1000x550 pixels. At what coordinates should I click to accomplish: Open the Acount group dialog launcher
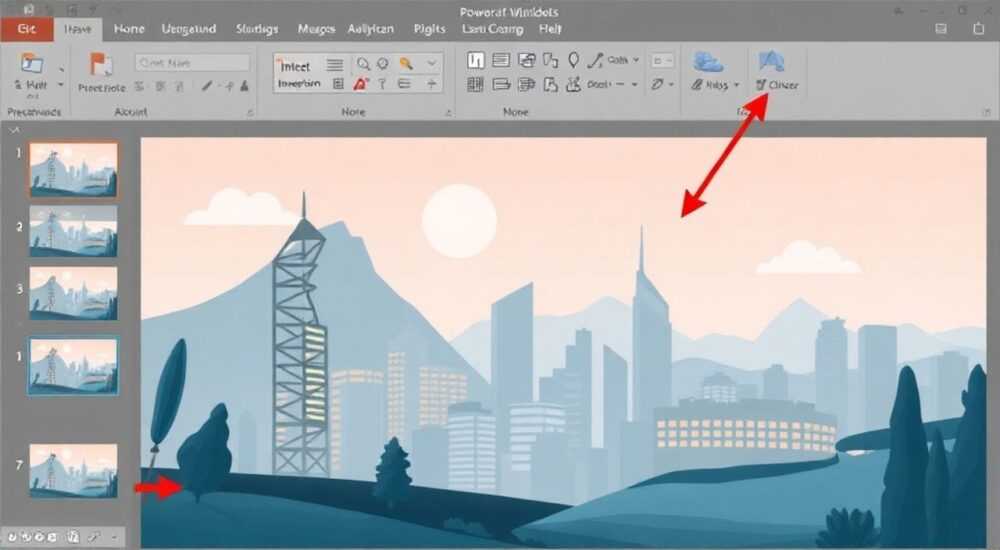[x=250, y=112]
